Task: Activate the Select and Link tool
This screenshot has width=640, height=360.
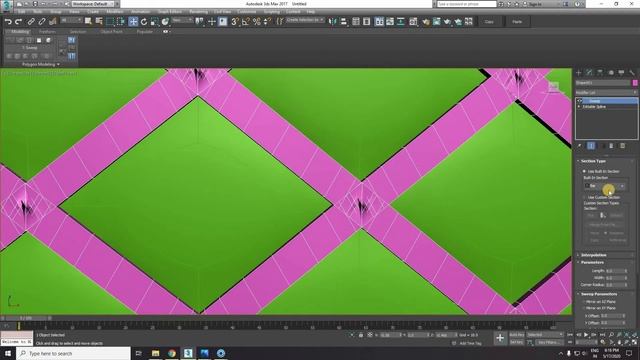Action: click(31, 22)
